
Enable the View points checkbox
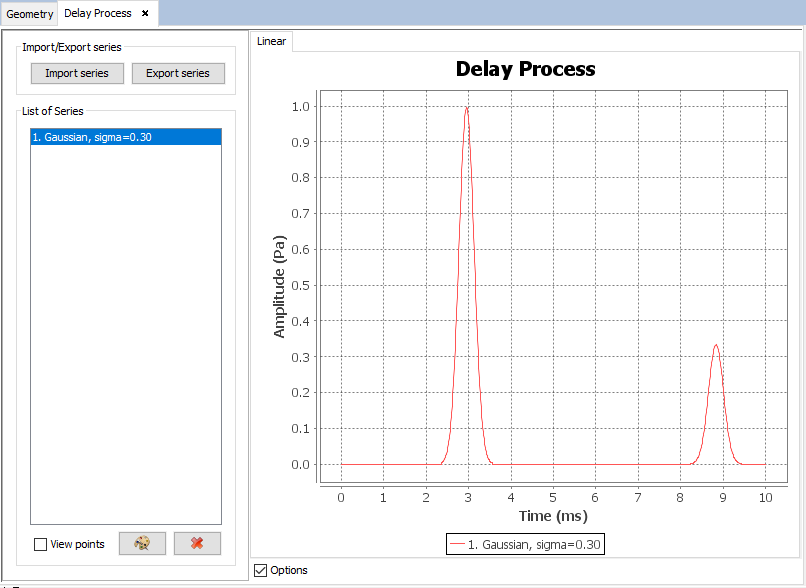[x=41, y=545]
